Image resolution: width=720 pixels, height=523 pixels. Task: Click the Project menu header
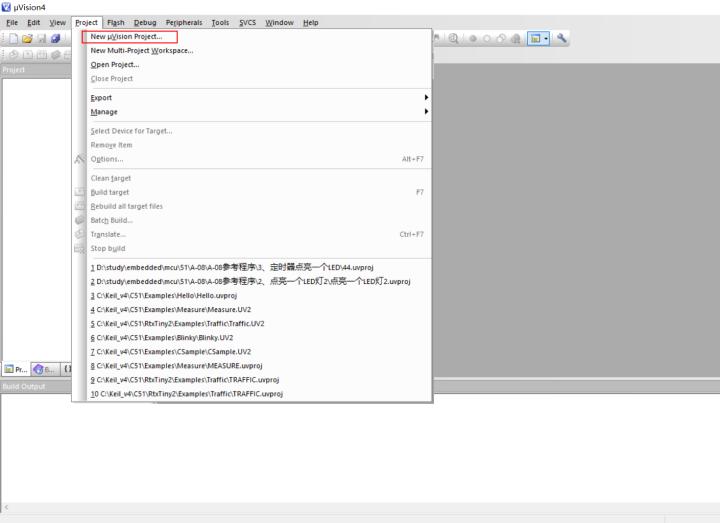tap(86, 22)
